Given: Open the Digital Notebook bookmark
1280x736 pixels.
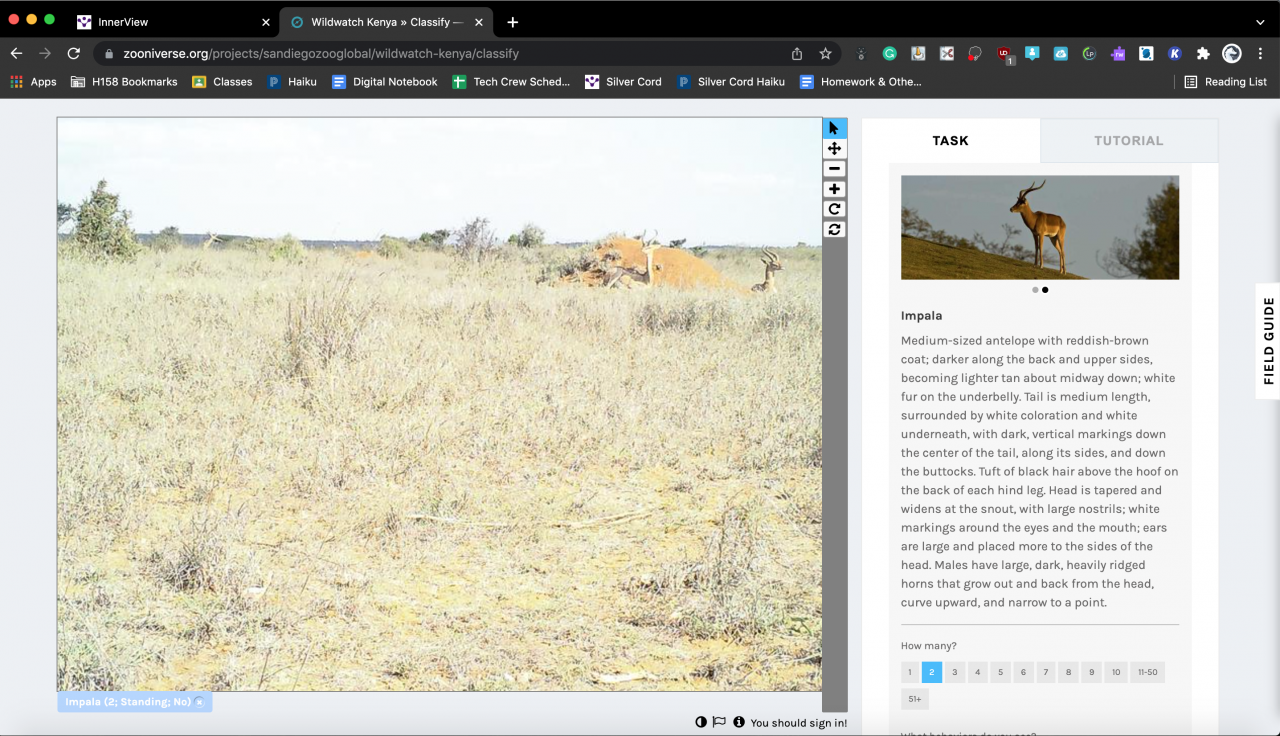Looking at the screenshot, I should click(x=385, y=82).
